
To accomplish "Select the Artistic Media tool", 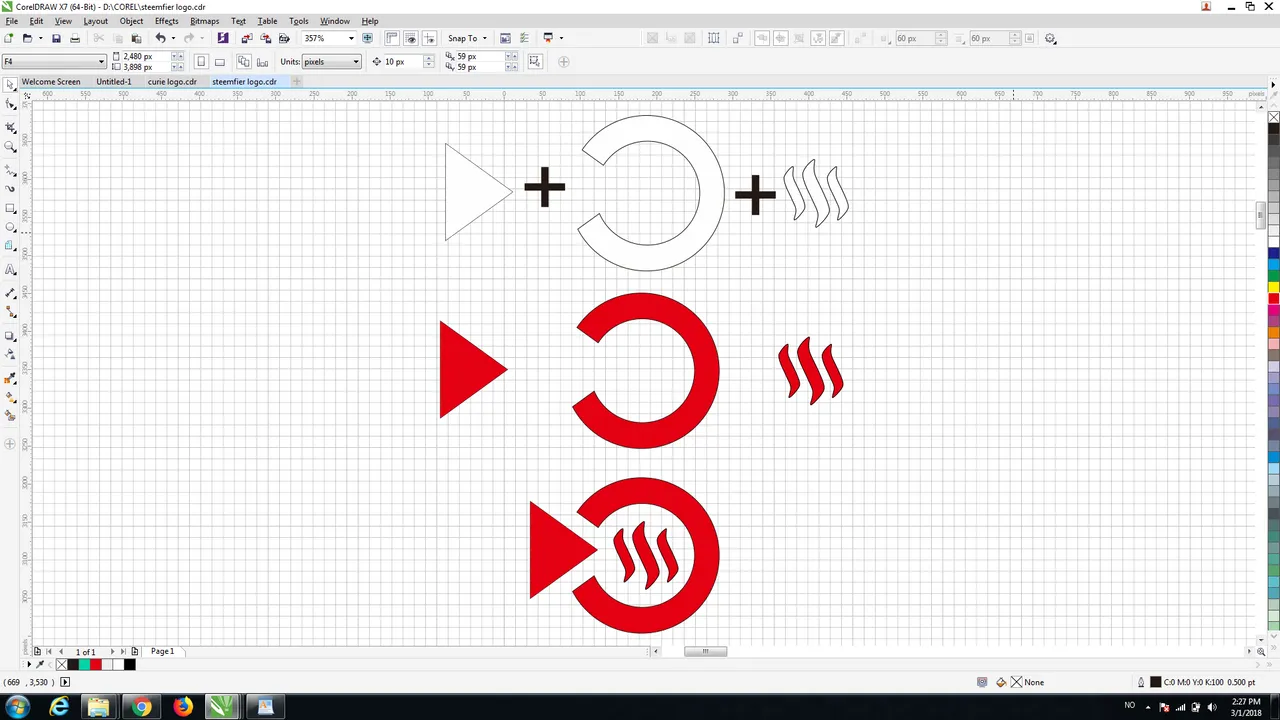I will point(10,188).
